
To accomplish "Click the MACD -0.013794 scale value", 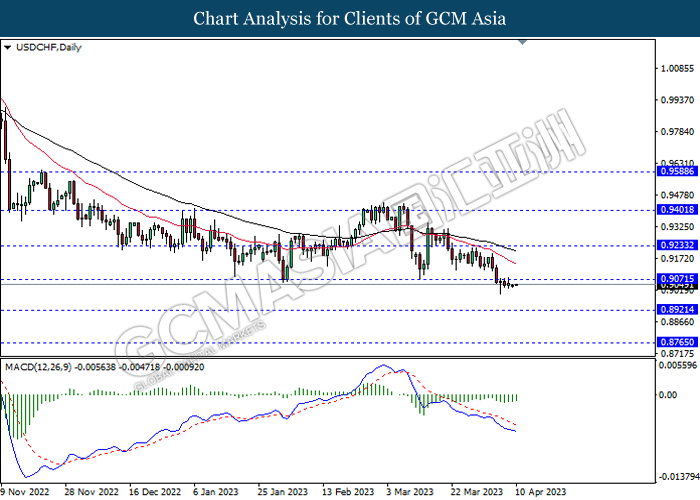I will 679,477.
